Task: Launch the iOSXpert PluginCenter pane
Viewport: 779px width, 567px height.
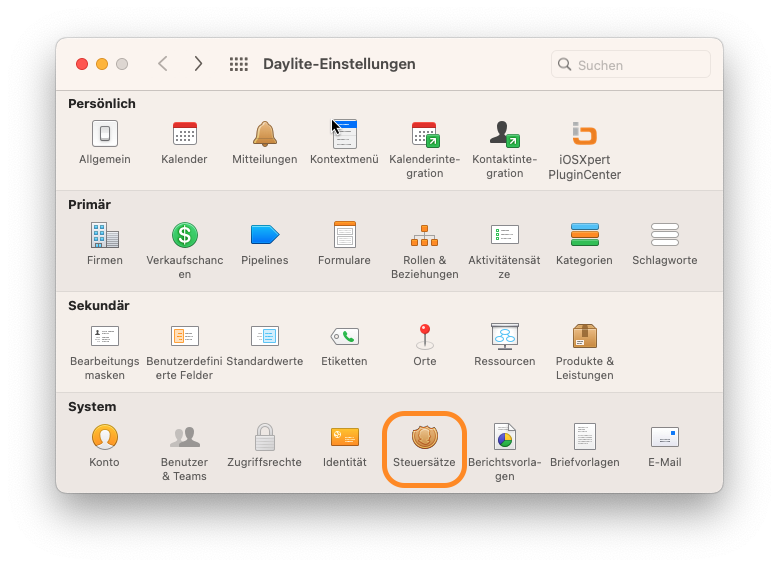Action: pos(584,134)
